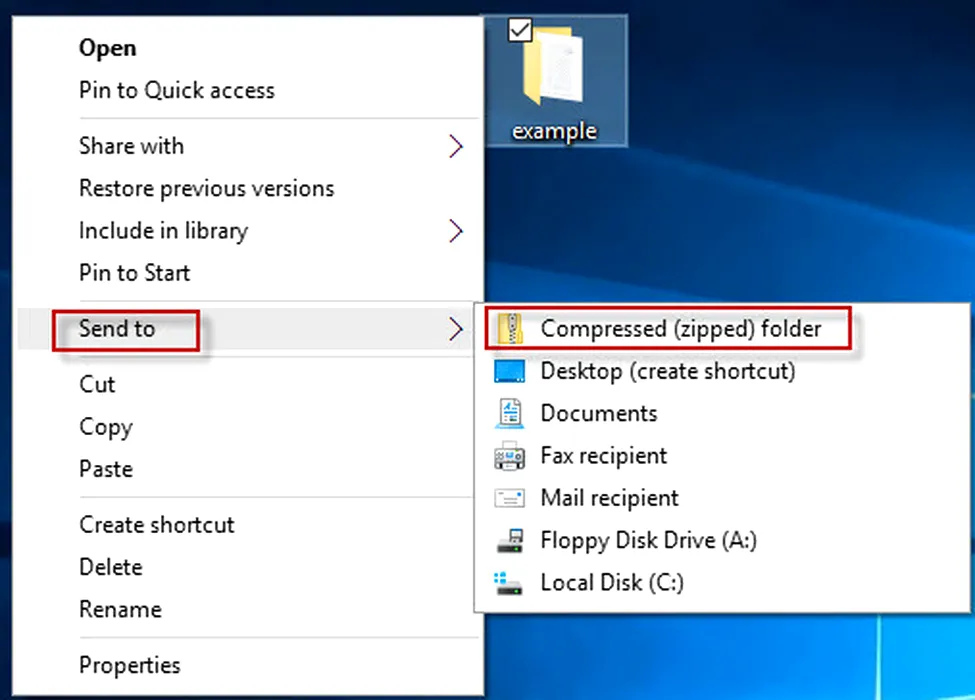Click the Compressed (zipped) folder zipper icon

tap(510, 328)
